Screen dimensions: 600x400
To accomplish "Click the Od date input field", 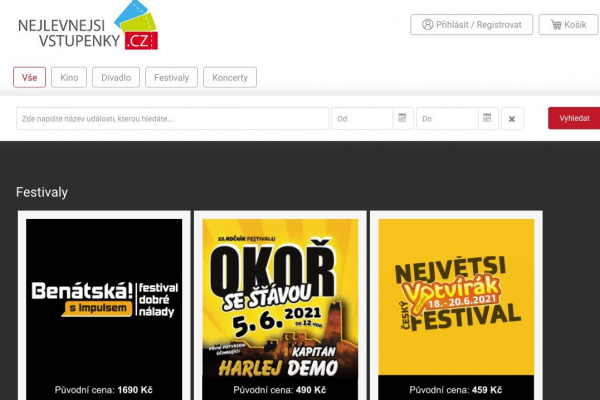I will click(362, 119).
